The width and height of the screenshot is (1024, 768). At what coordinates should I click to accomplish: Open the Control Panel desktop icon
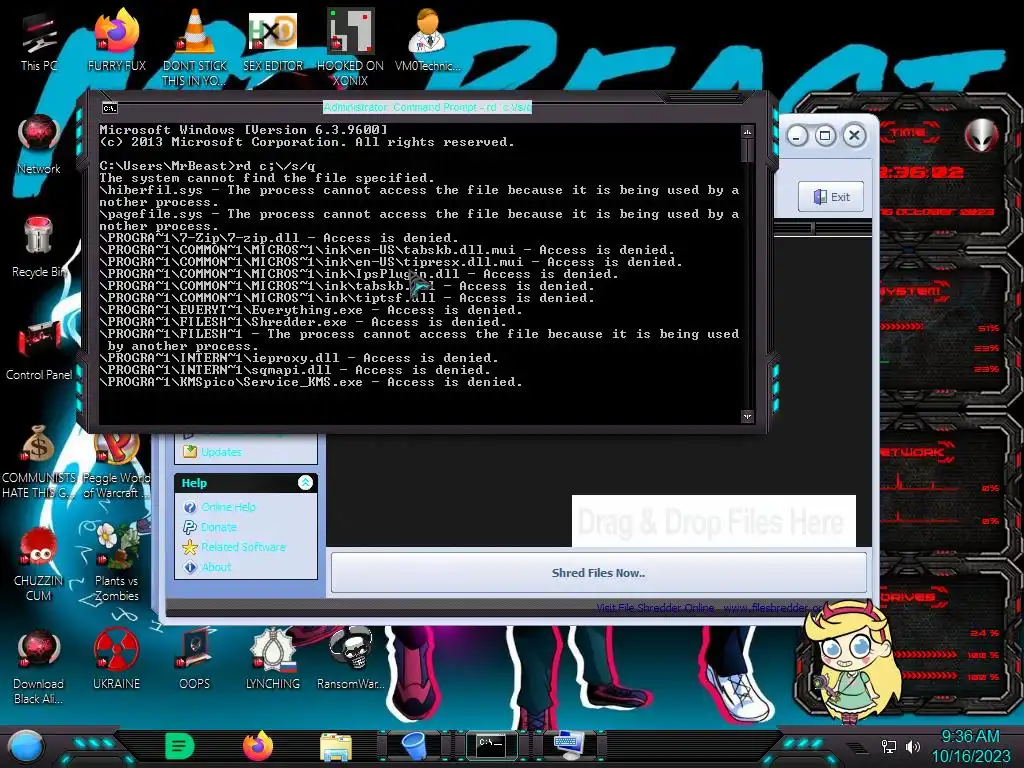[39, 350]
